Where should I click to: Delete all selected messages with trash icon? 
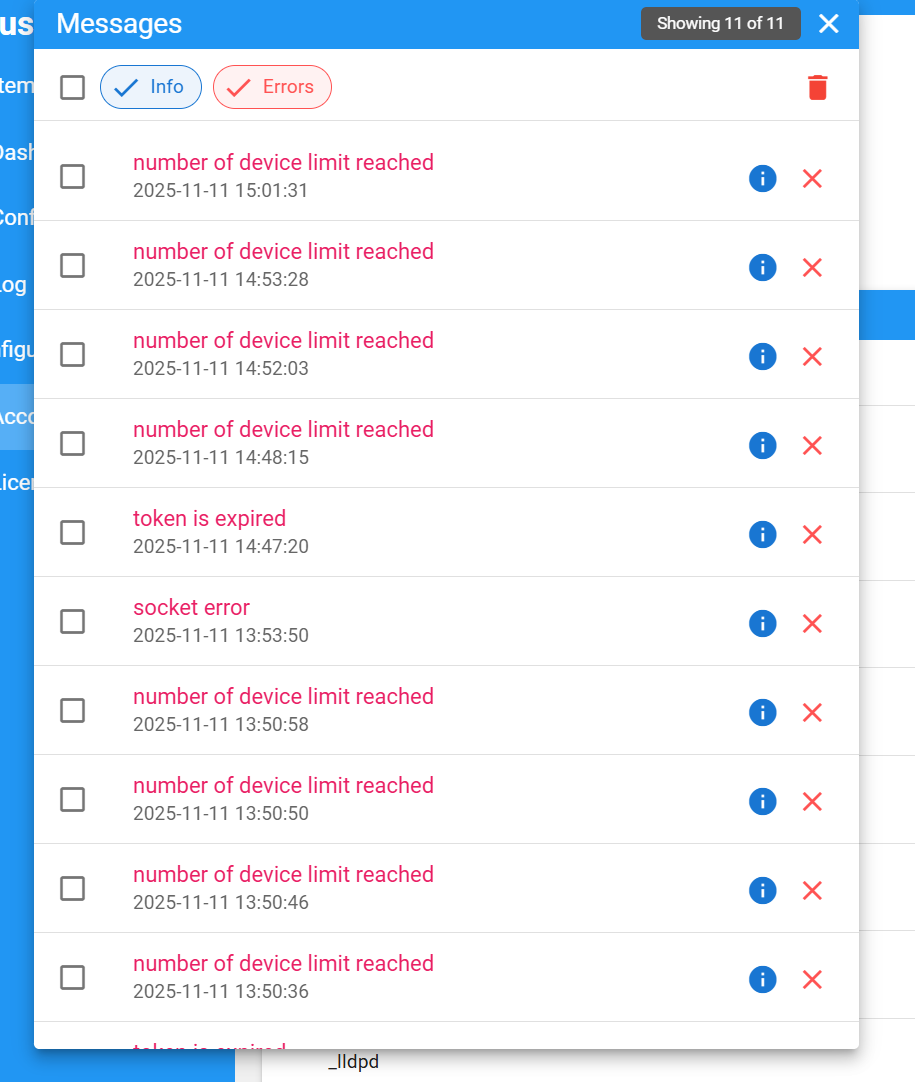pos(817,88)
